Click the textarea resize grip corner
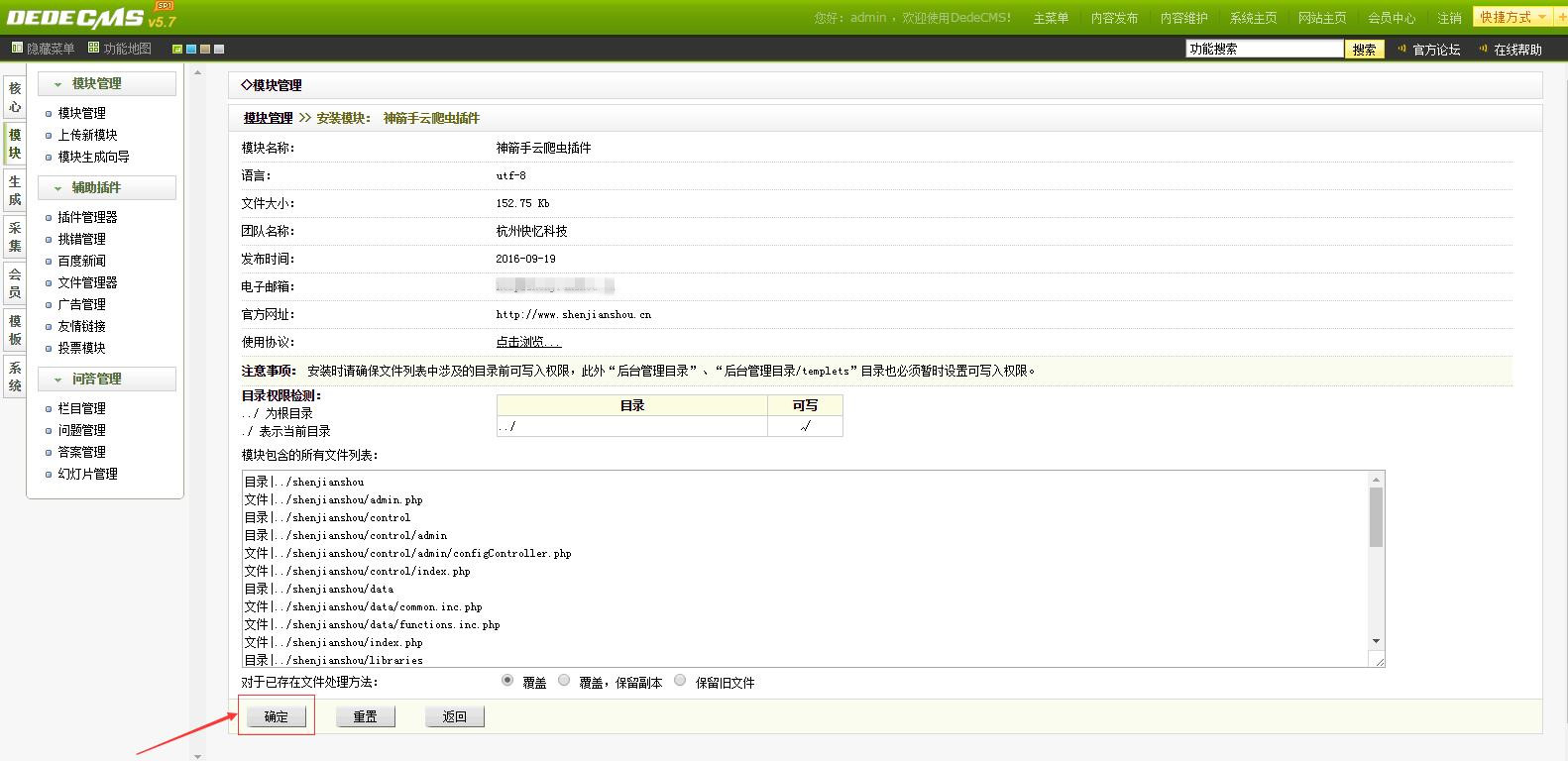Image resolution: width=1568 pixels, height=761 pixels. [x=1378, y=660]
